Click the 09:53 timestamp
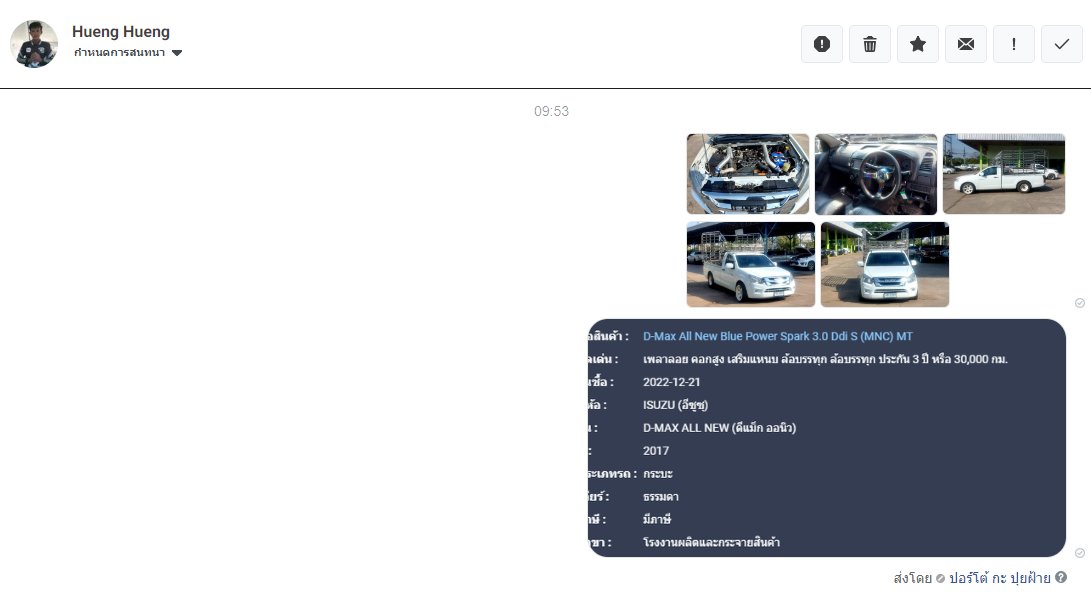Screen dimensions: 1091x615 pyautogui.click(x=551, y=111)
